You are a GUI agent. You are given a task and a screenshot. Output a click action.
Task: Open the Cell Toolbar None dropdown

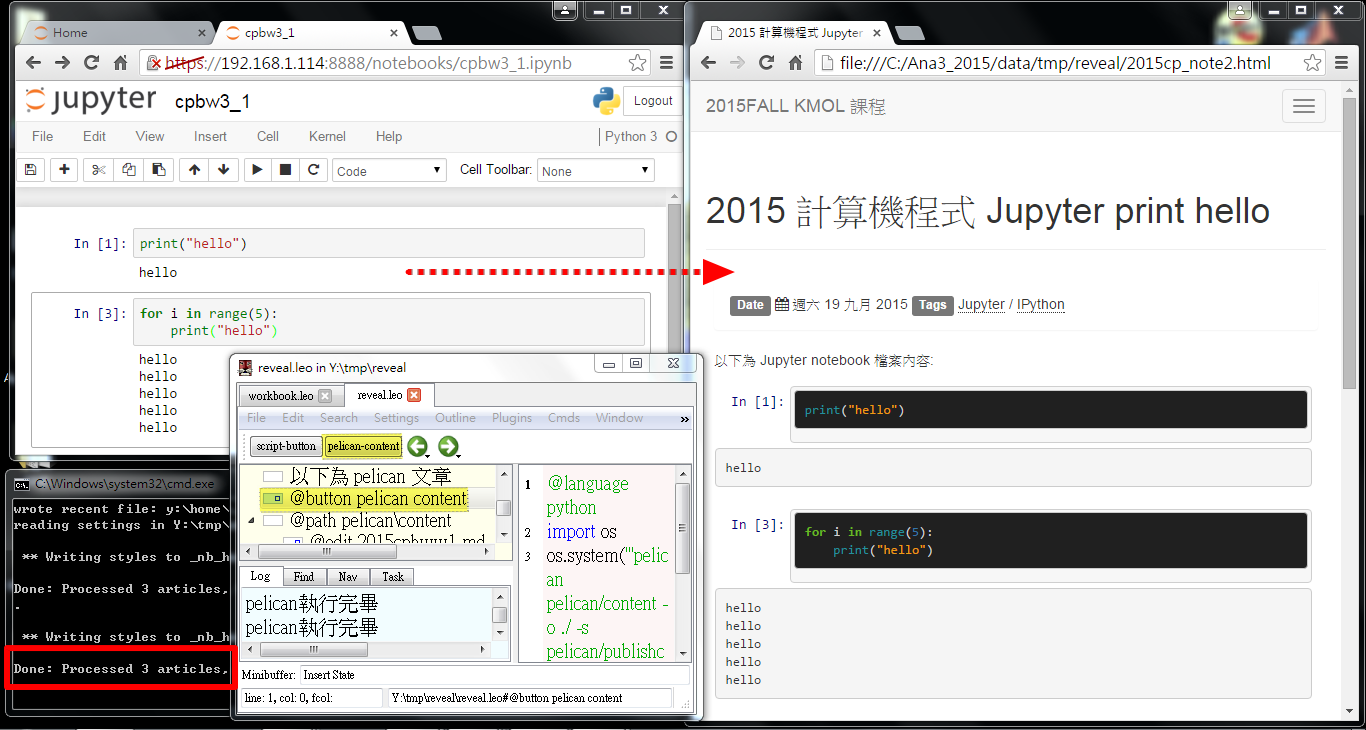(x=595, y=171)
